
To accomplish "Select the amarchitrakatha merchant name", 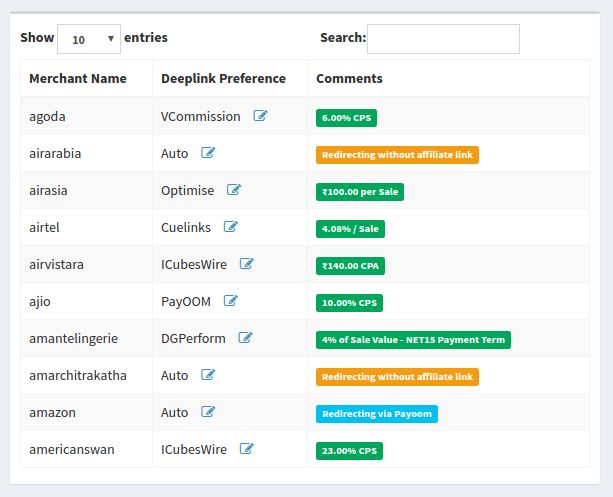I will [x=78, y=375].
